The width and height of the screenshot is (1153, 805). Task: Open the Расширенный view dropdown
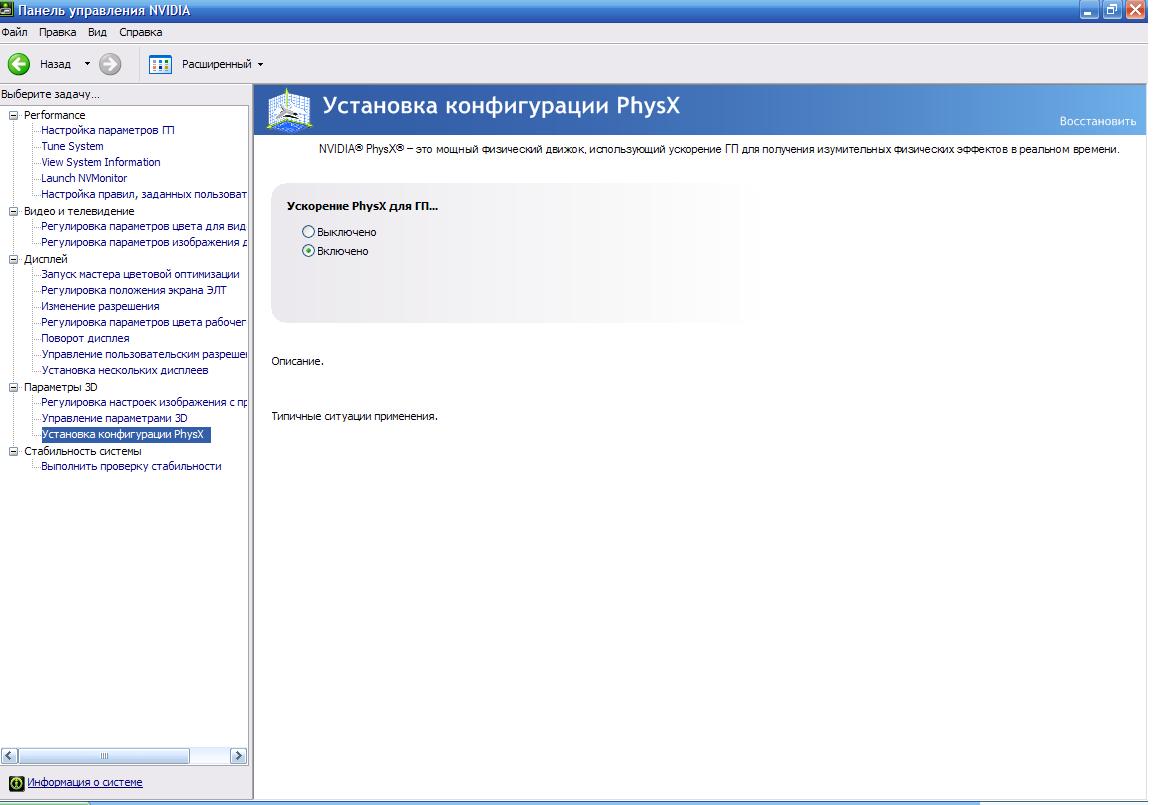pyautogui.click(x=260, y=65)
